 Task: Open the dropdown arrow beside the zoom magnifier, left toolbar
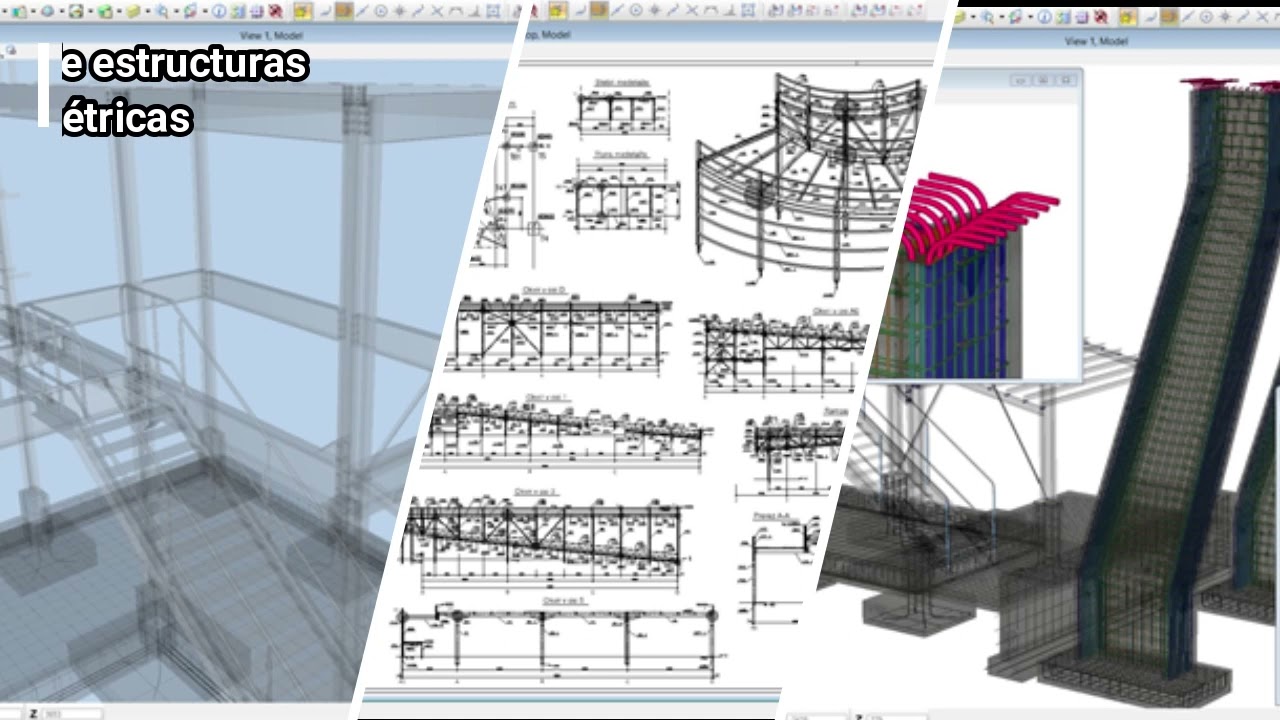175,11
